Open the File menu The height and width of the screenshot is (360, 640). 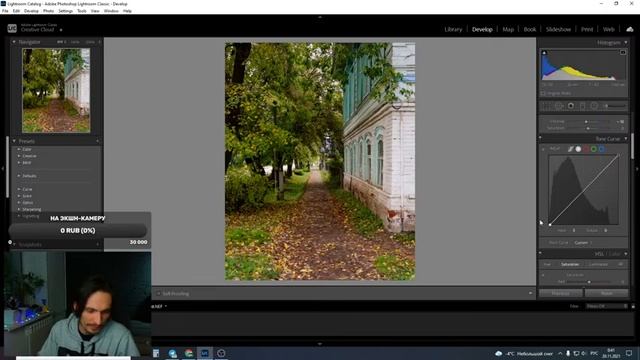click(5, 11)
